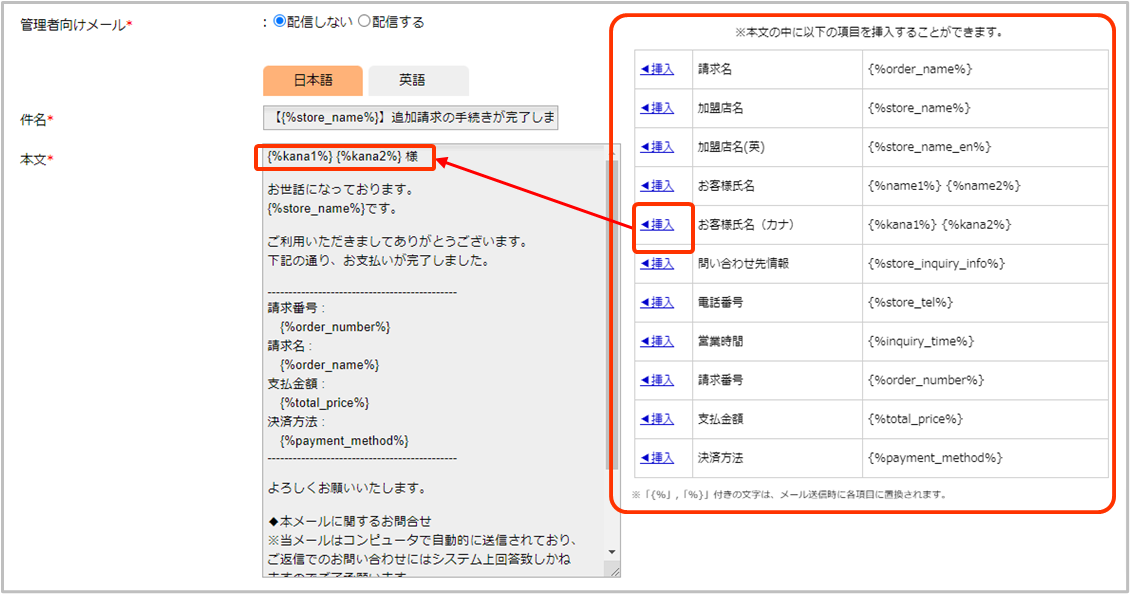Insert the お客様氏名 name variable
This screenshot has height=594, width=1130.
[x=657, y=186]
